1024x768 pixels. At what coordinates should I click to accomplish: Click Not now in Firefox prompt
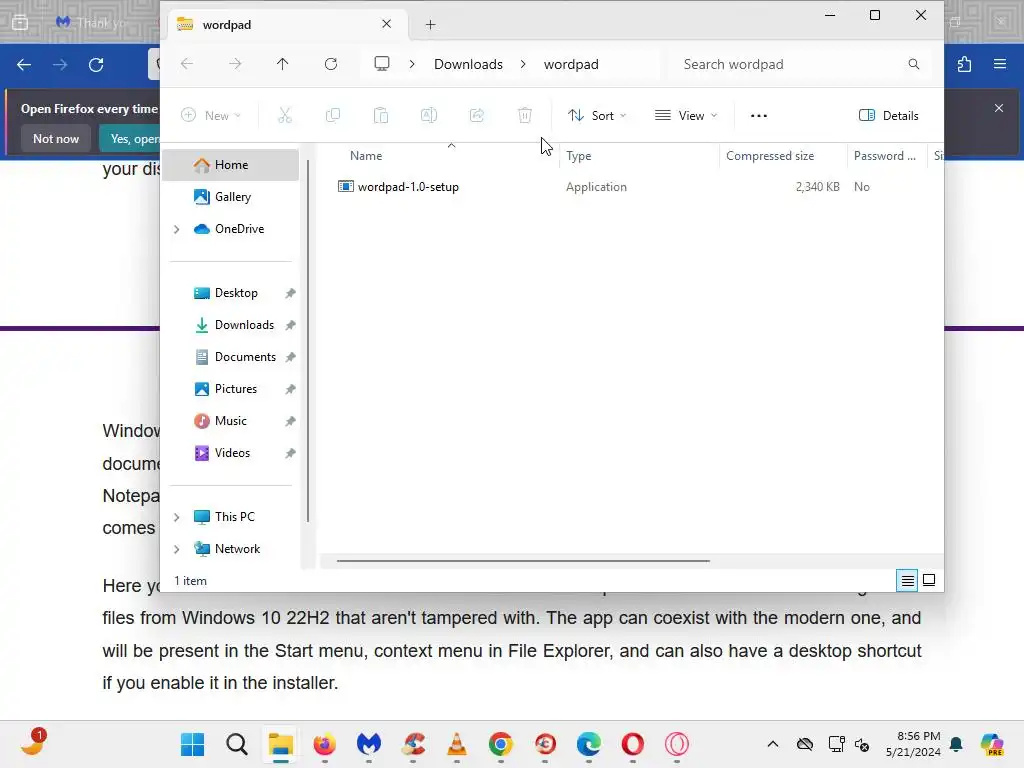click(x=56, y=138)
